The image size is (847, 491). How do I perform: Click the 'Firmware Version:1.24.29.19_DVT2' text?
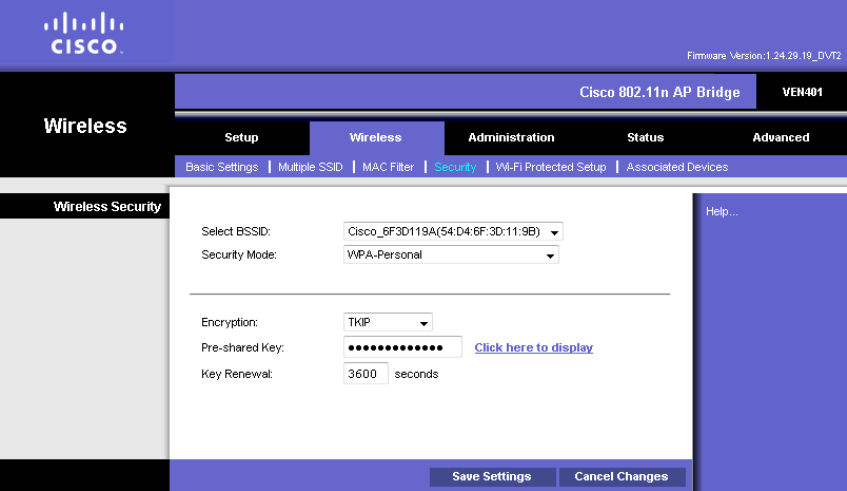[x=764, y=56]
